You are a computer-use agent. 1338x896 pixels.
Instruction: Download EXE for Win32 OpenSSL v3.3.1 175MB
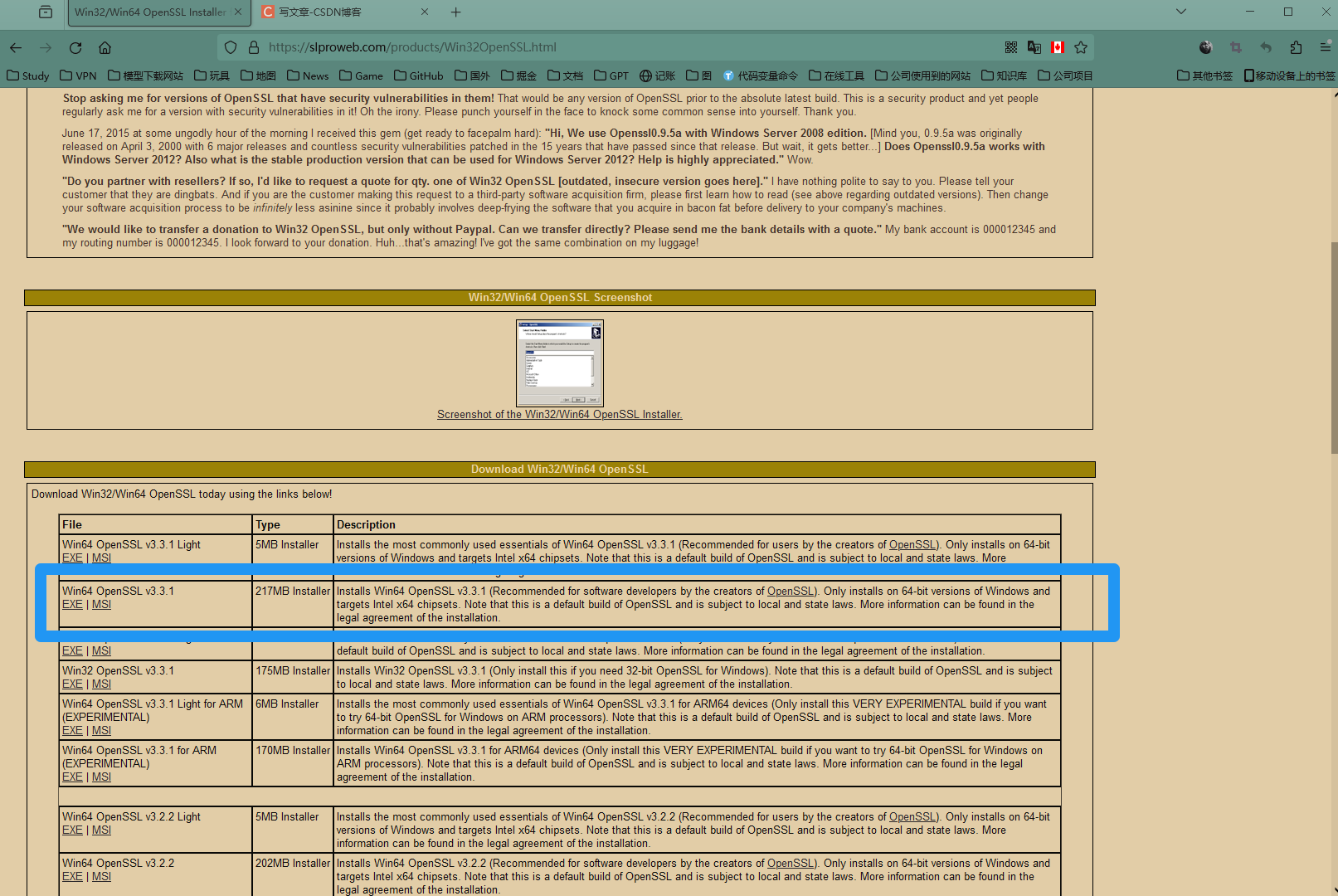tap(72, 684)
